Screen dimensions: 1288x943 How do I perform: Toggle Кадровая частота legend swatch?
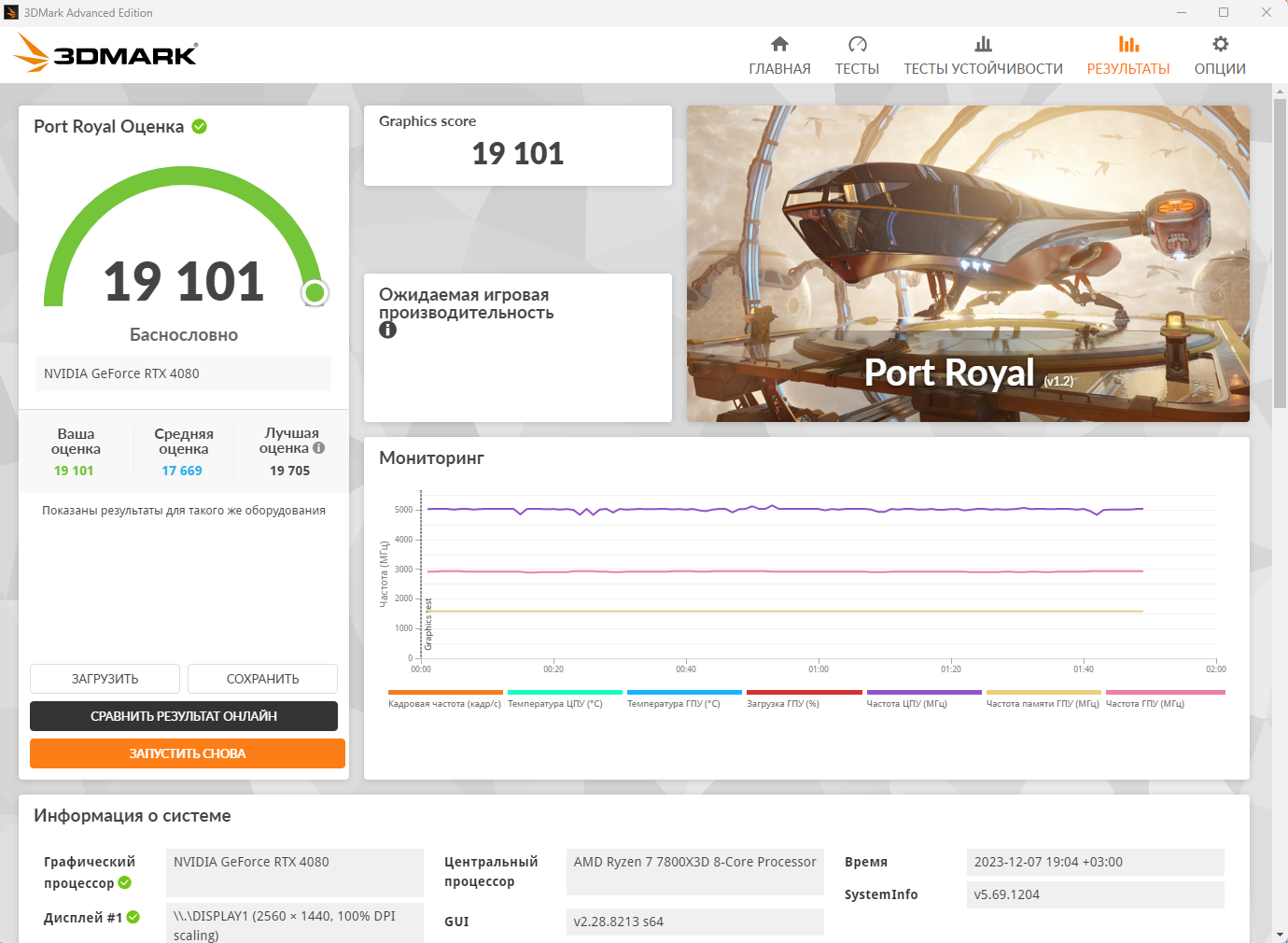coord(445,692)
